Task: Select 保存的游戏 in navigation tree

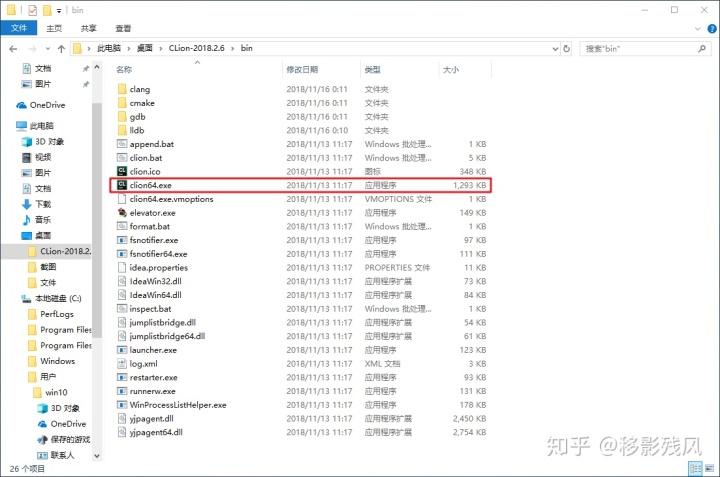Action: (70, 439)
